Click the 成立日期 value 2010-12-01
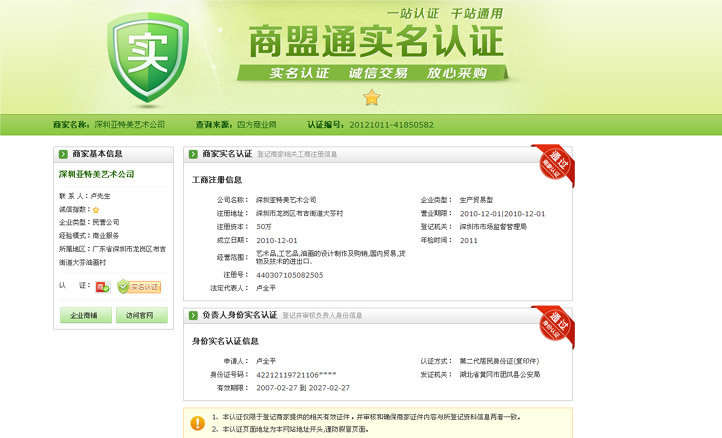The height and width of the screenshot is (438, 722). tap(277, 240)
